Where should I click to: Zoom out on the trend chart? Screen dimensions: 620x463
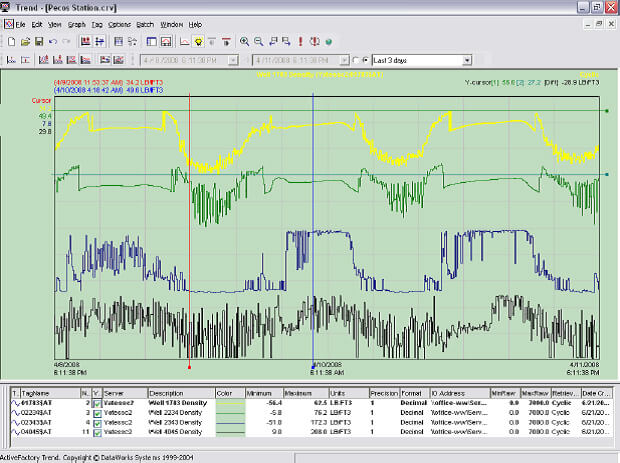(x=259, y=42)
